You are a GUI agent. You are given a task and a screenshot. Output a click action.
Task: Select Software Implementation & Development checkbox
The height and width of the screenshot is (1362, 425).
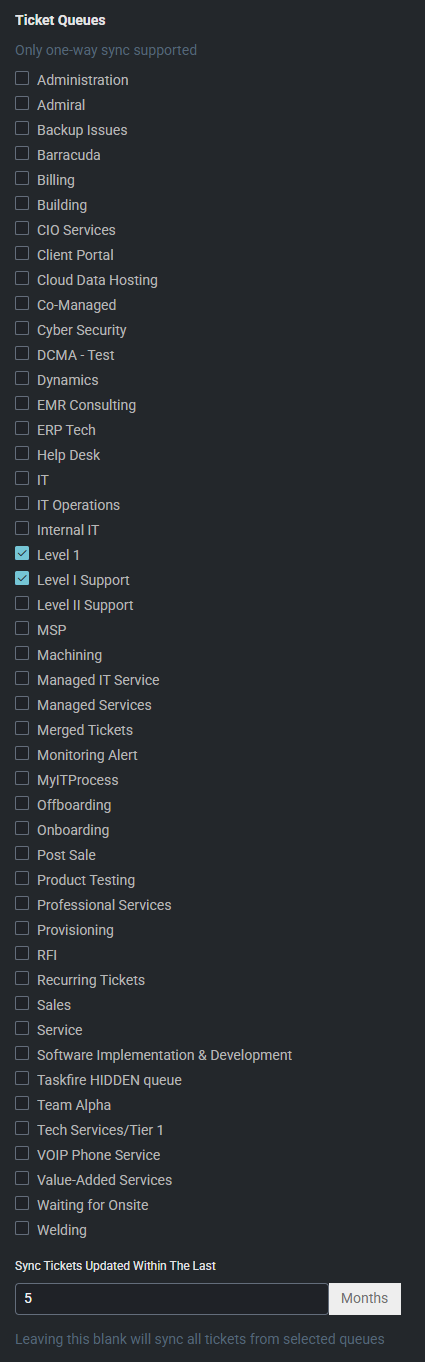point(22,1053)
